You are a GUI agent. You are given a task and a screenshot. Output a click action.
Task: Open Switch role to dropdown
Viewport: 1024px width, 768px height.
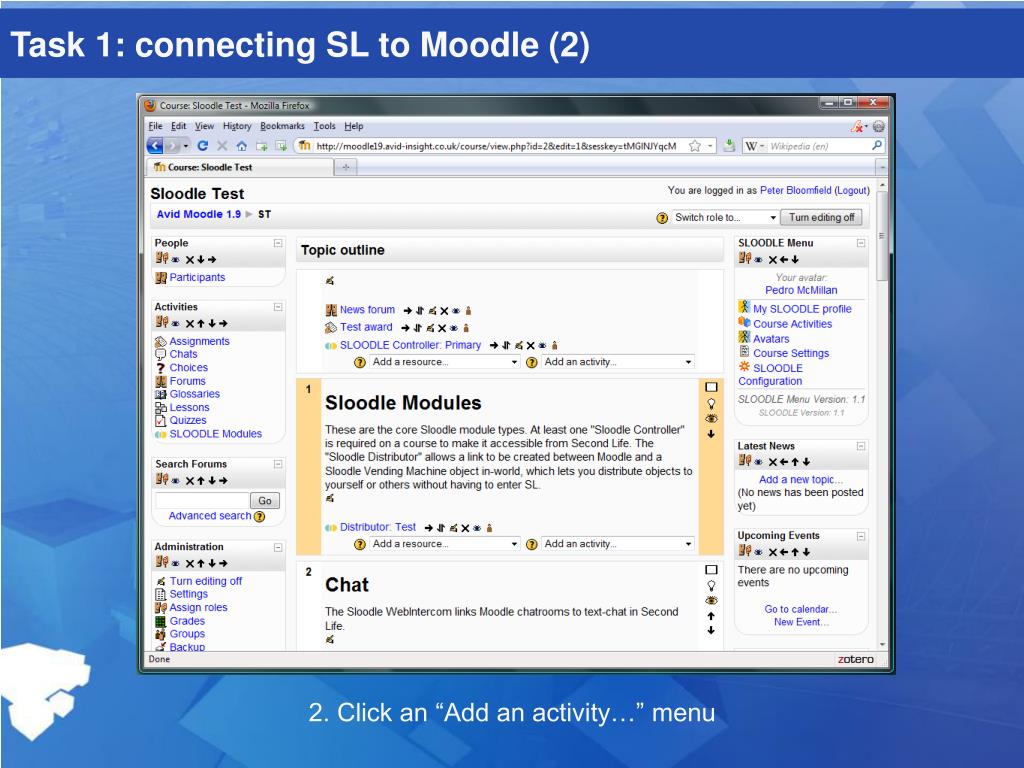pos(726,217)
